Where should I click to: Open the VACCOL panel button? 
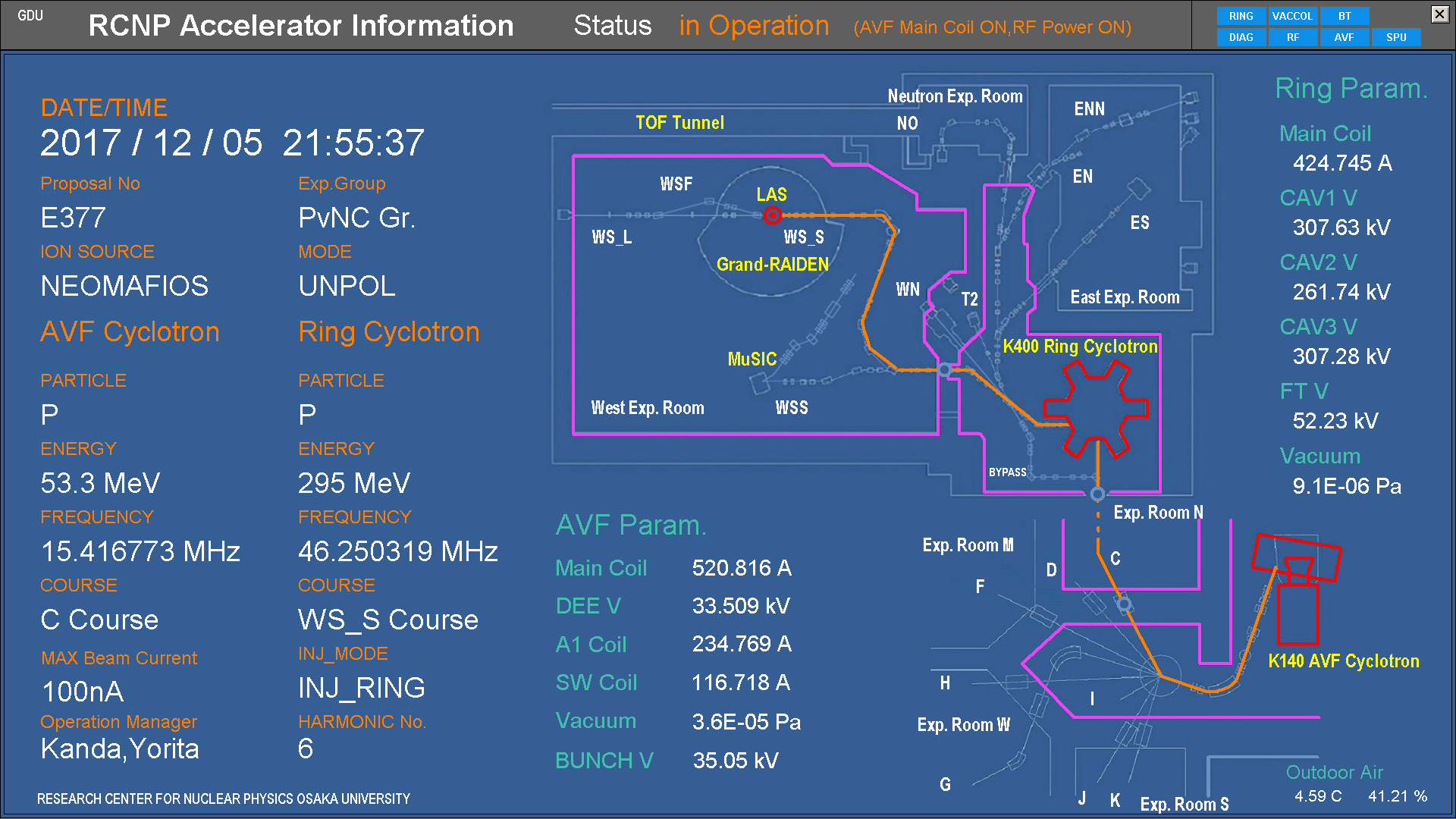(1292, 16)
